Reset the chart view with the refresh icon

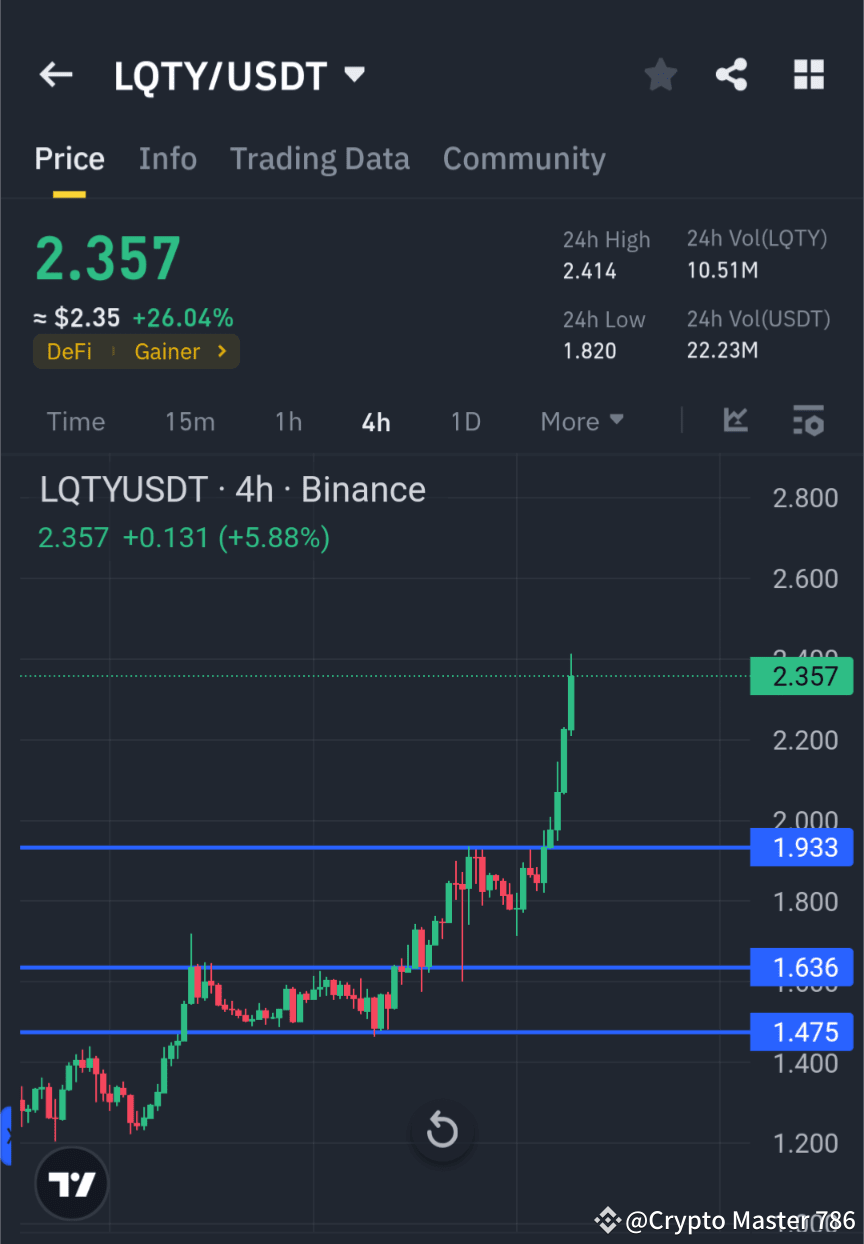[442, 1130]
